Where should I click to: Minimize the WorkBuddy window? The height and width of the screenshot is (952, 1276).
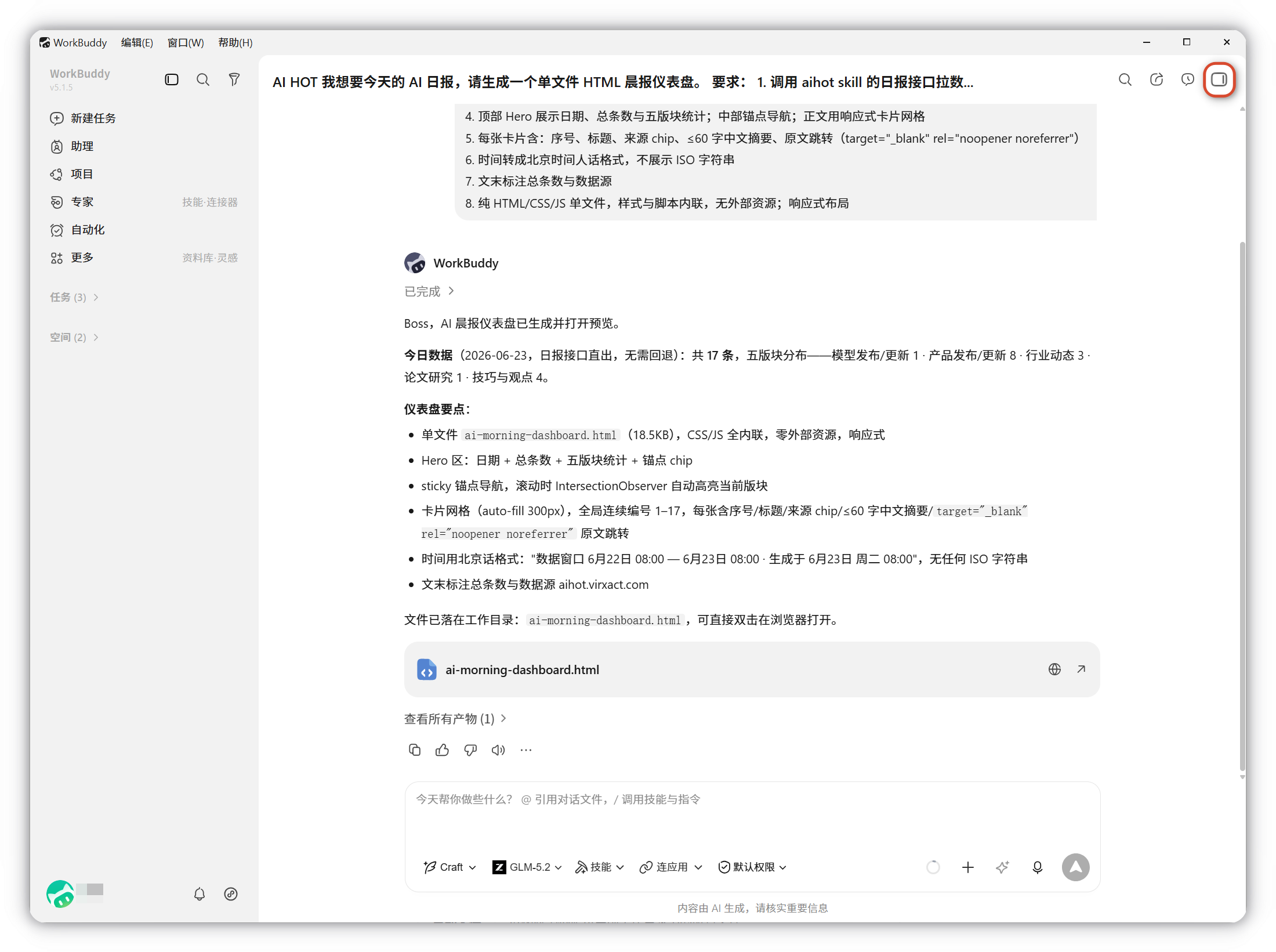click(x=1147, y=42)
